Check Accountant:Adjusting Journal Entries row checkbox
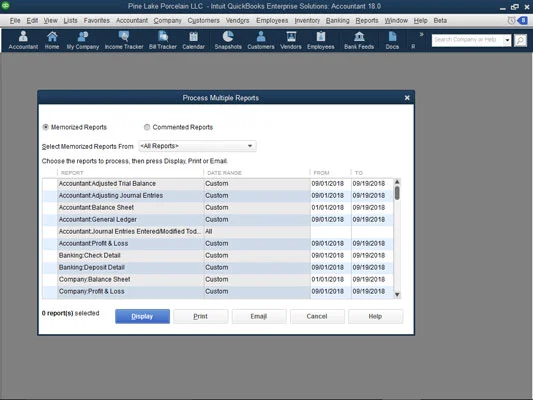The image size is (533, 400). [x=50, y=195]
